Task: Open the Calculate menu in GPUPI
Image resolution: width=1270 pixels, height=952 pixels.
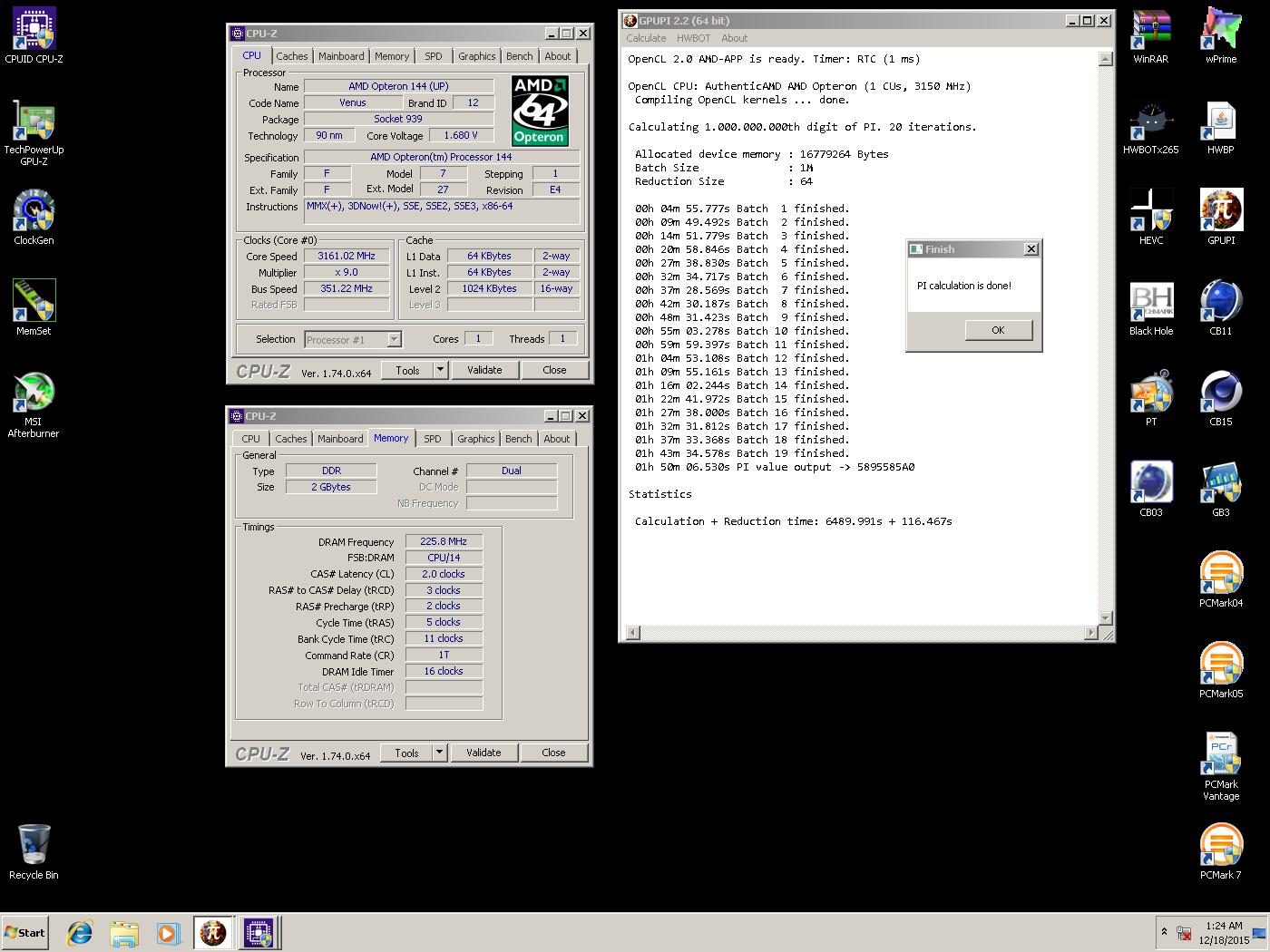Action: coord(646,38)
